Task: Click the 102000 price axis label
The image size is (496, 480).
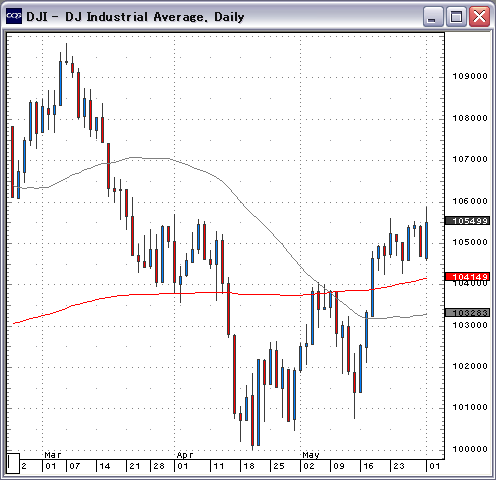Action: [470, 366]
